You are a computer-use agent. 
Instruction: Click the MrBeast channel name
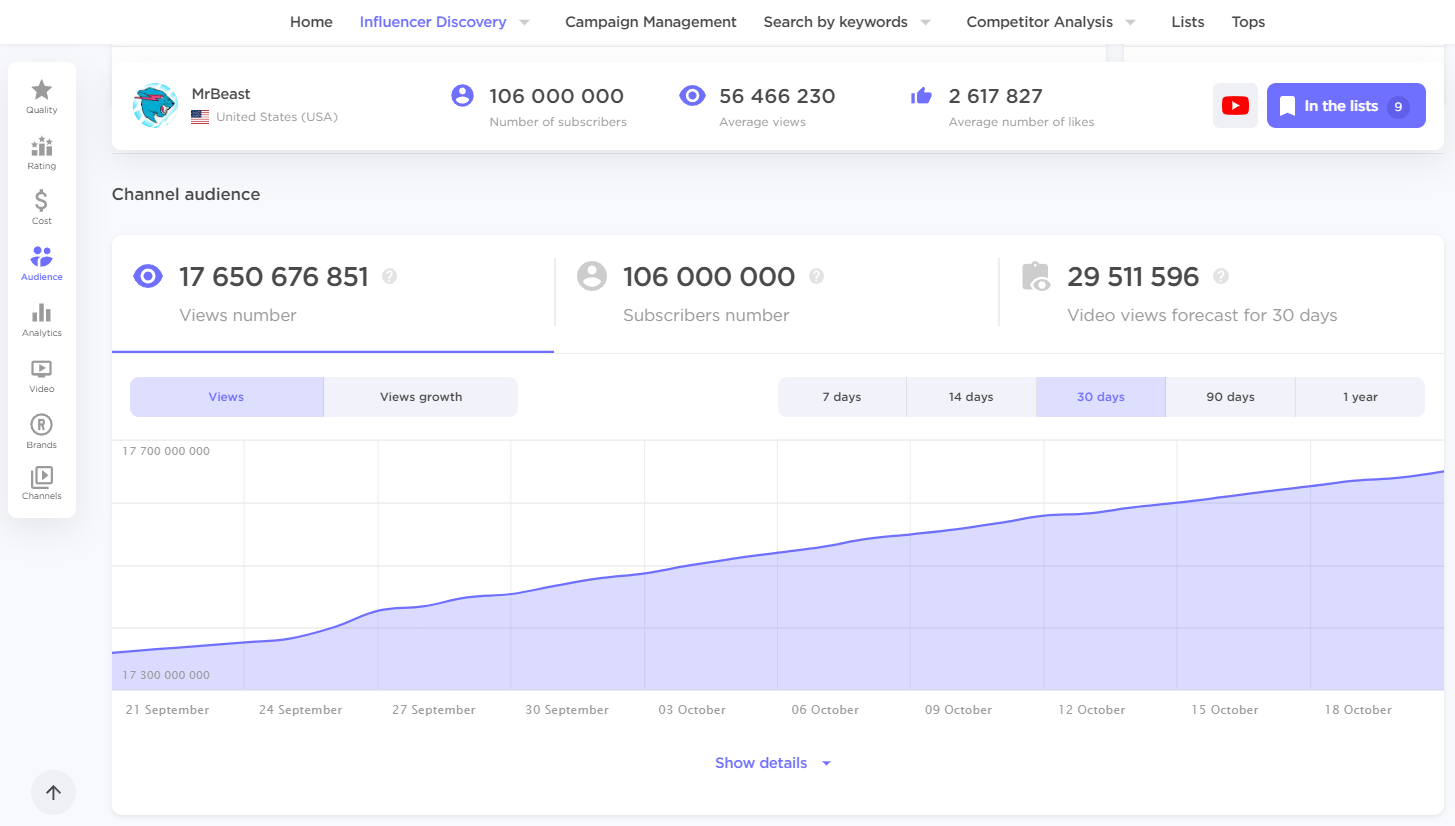click(221, 94)
